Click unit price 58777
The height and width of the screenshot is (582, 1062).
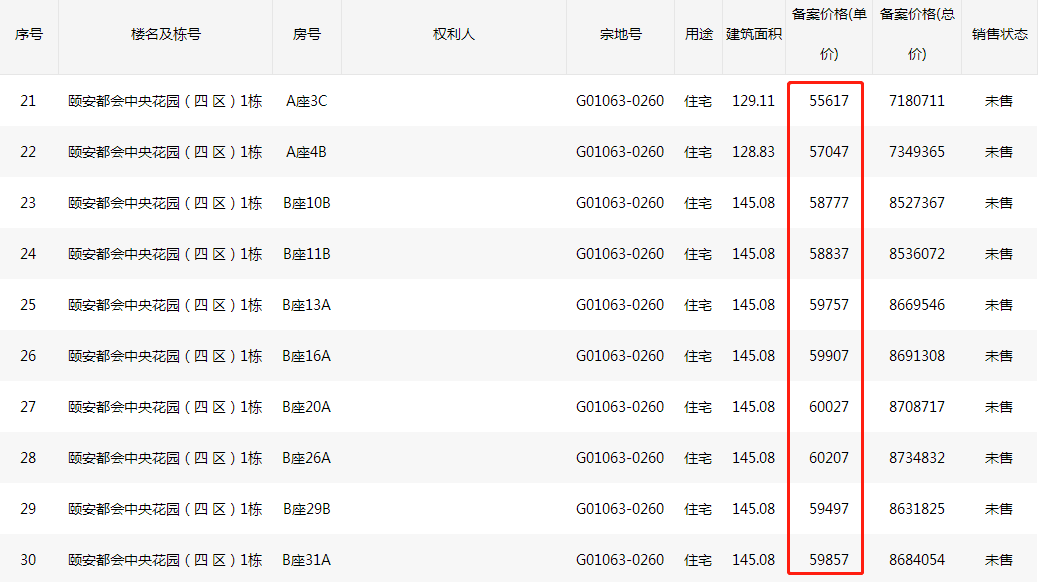[829, 203]
